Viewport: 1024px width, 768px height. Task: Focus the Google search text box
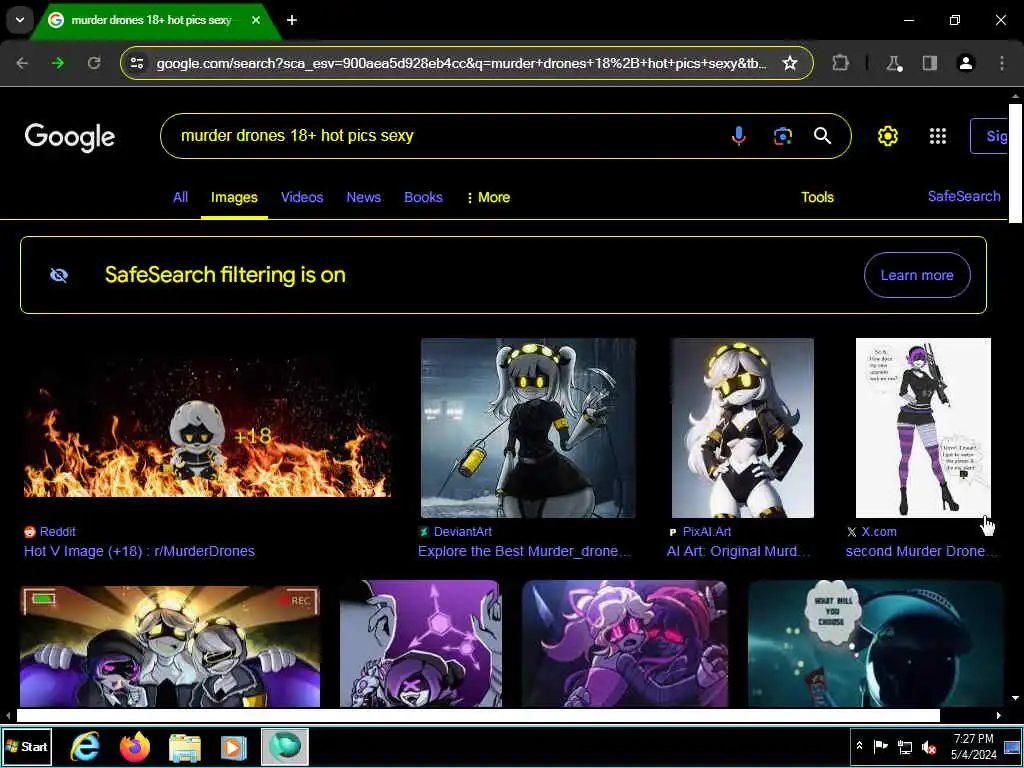(x=444, y=136)
